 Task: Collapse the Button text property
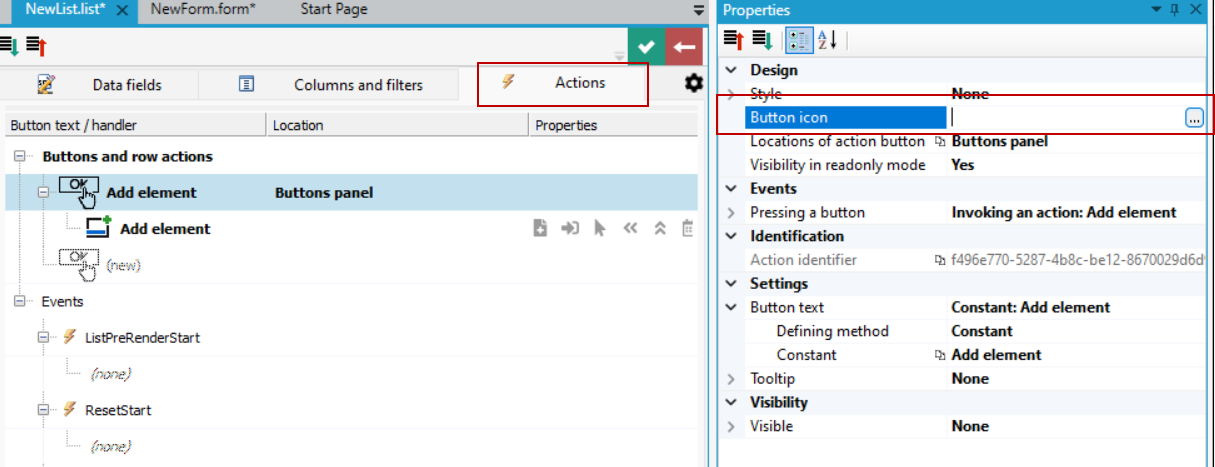(730, 307)
